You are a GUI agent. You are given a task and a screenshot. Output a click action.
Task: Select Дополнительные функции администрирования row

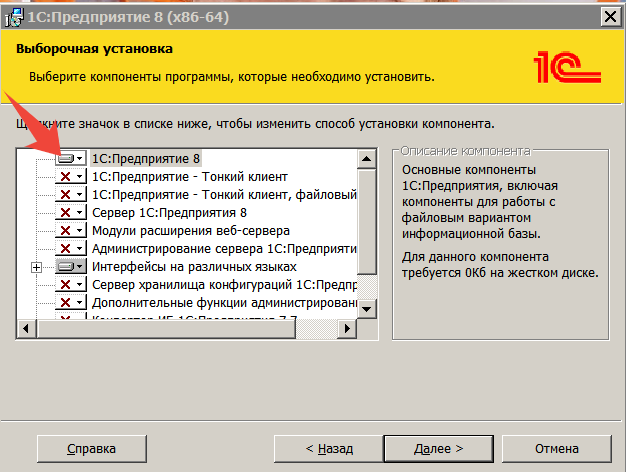click(224, 302)
